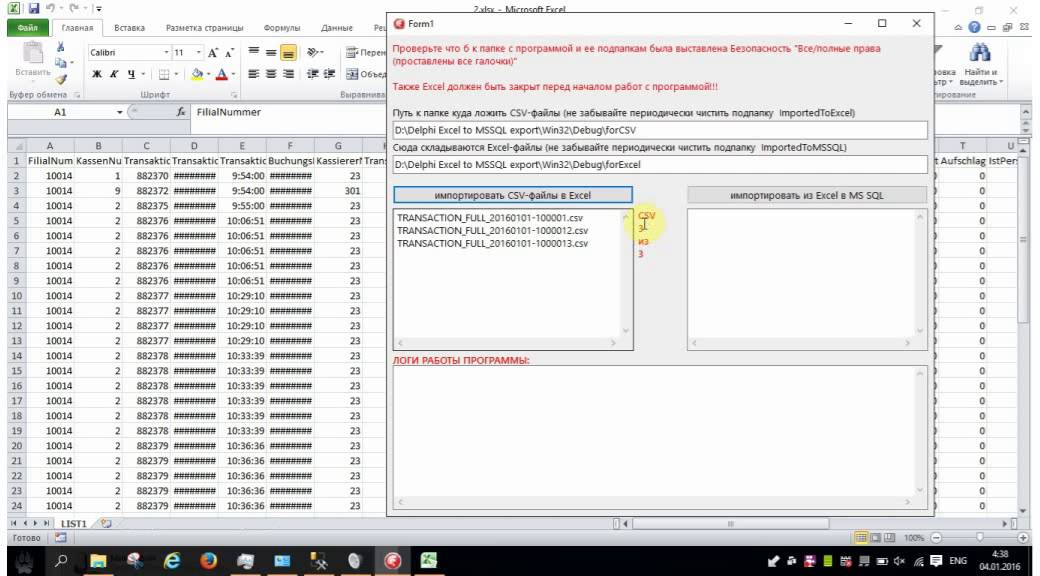Select TRANSACTION_FULL_20160101-1000013.csv in list

click(x=492, y=244)
